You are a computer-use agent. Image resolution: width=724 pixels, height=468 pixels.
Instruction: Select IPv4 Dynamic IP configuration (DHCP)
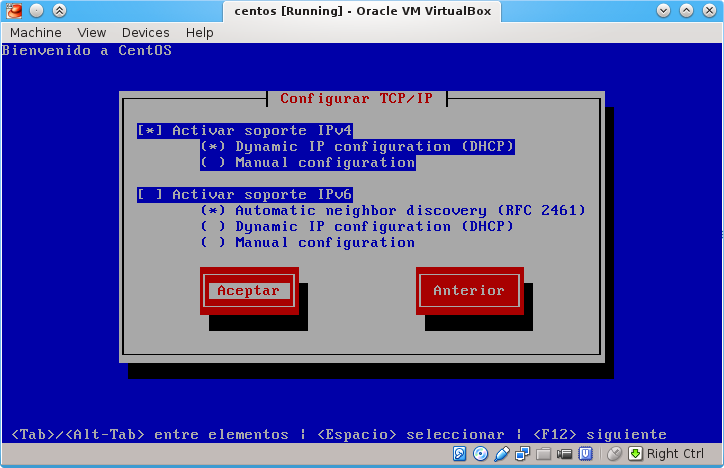357,147
